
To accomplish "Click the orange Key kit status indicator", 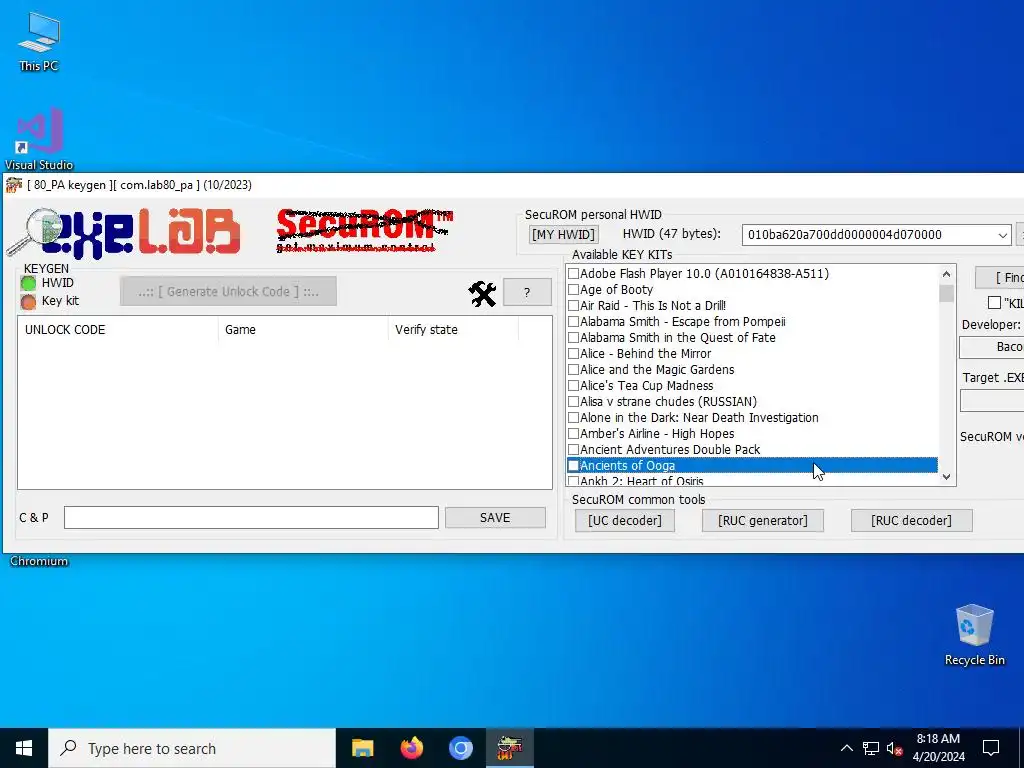I will pos(28,302).
